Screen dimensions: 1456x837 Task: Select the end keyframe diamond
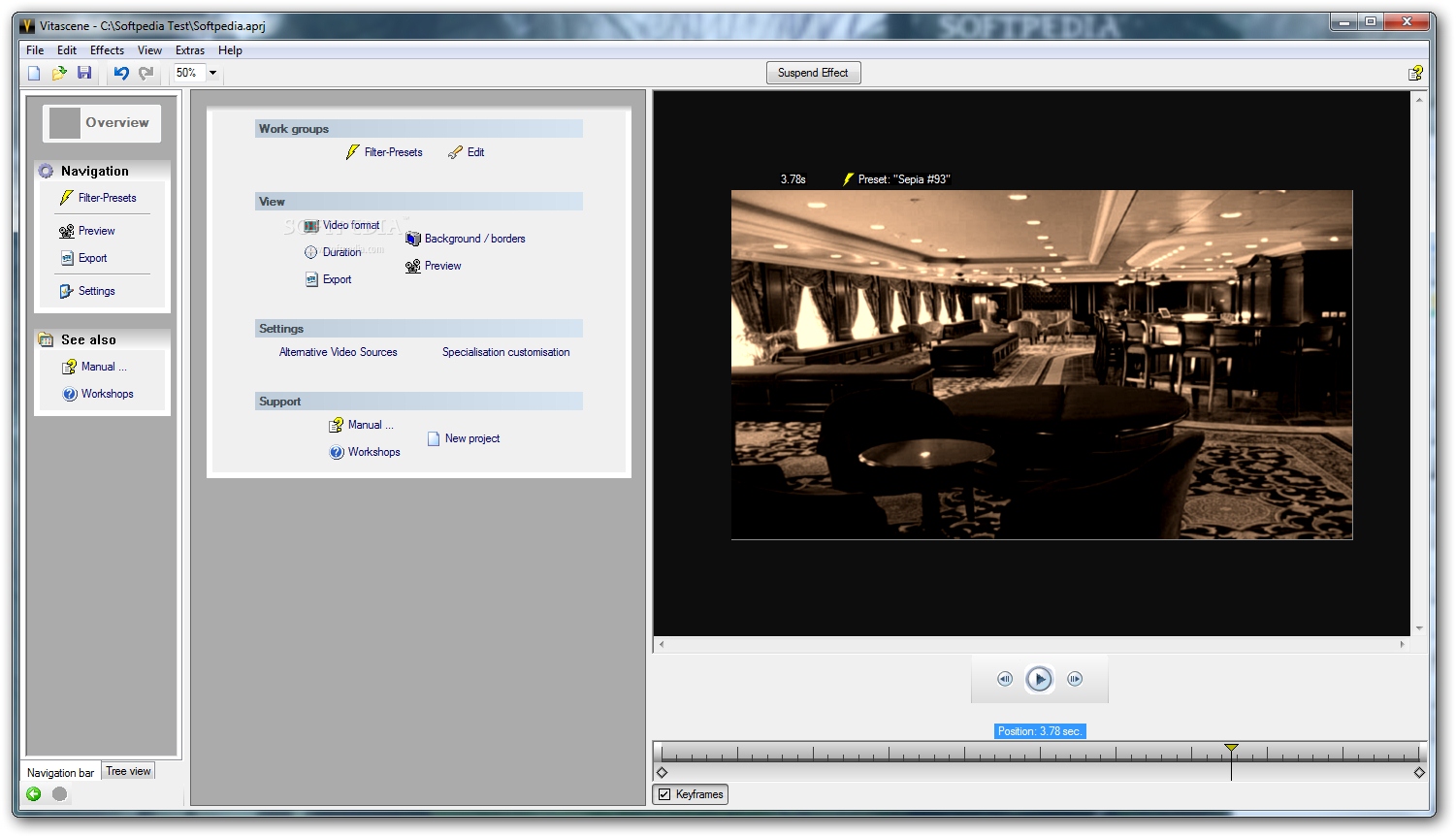pos(1419,773)
